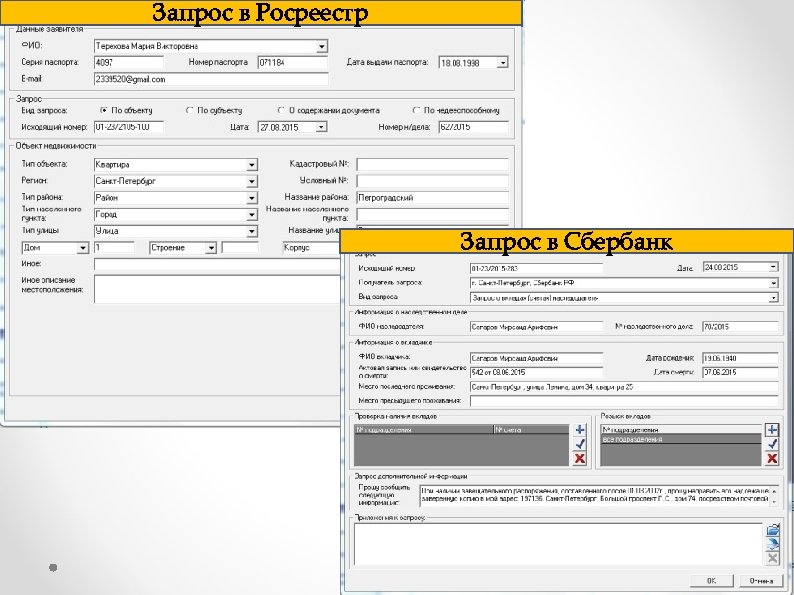Click the Номер н/дела field (62/2015)
This screenshot has height=595, width=794.
pos(473,127)
